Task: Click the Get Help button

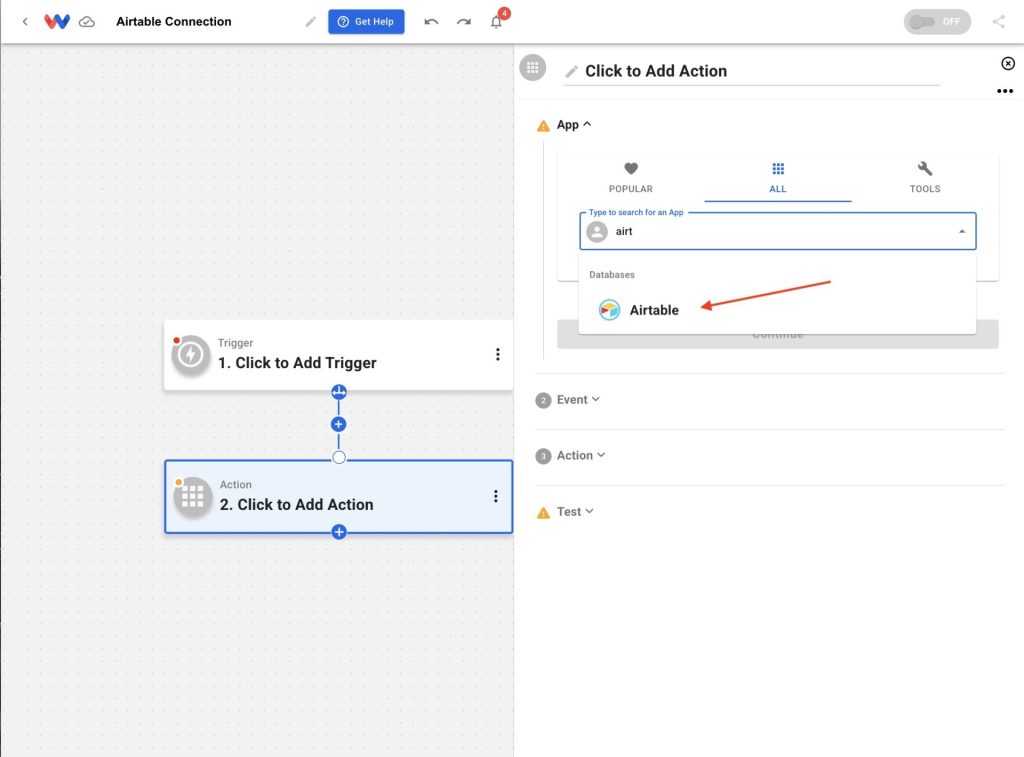Action: 366,22
